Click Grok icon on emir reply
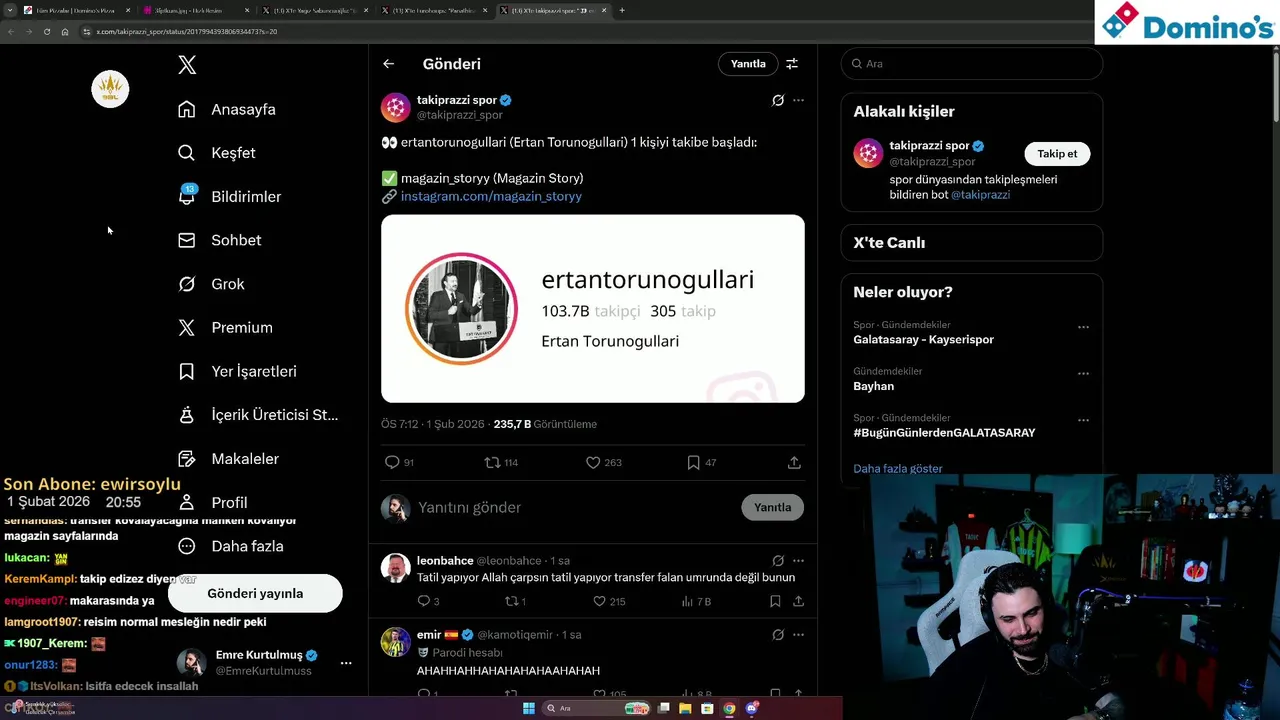 tap(778, 634)
